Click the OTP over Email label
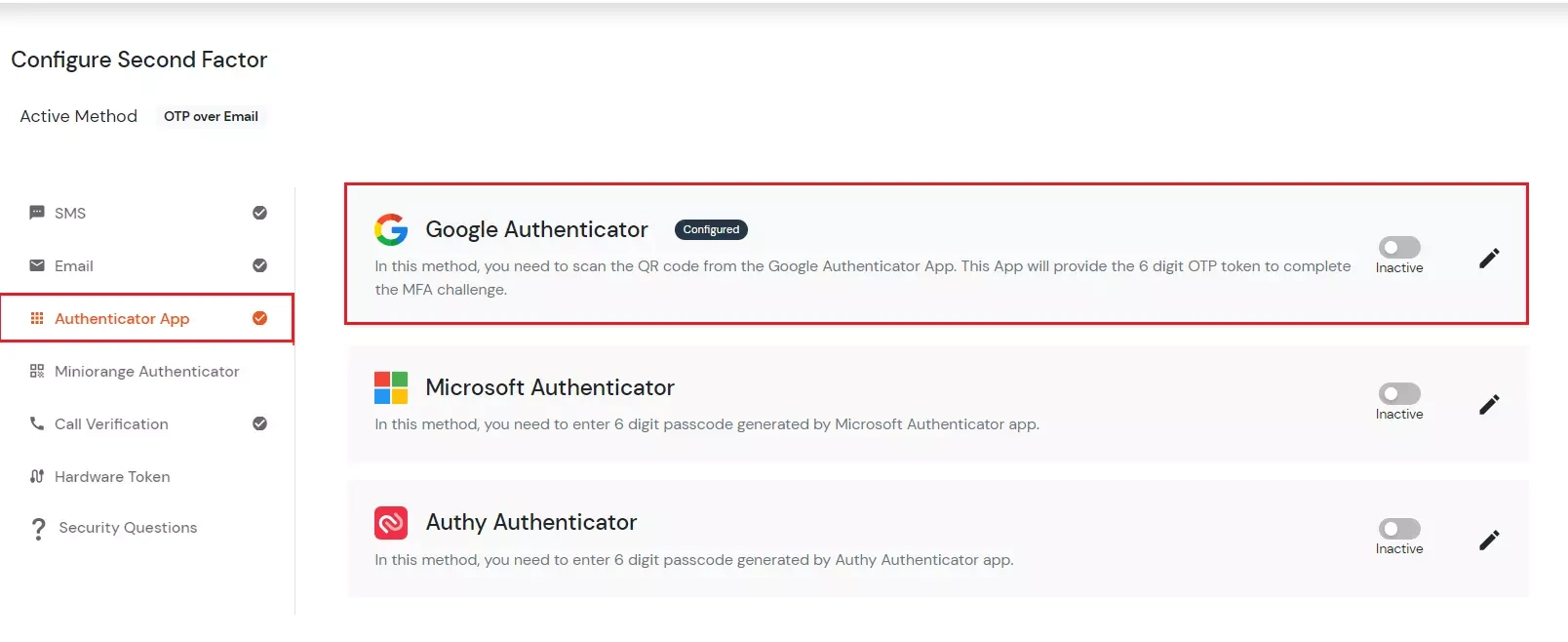 211,116
